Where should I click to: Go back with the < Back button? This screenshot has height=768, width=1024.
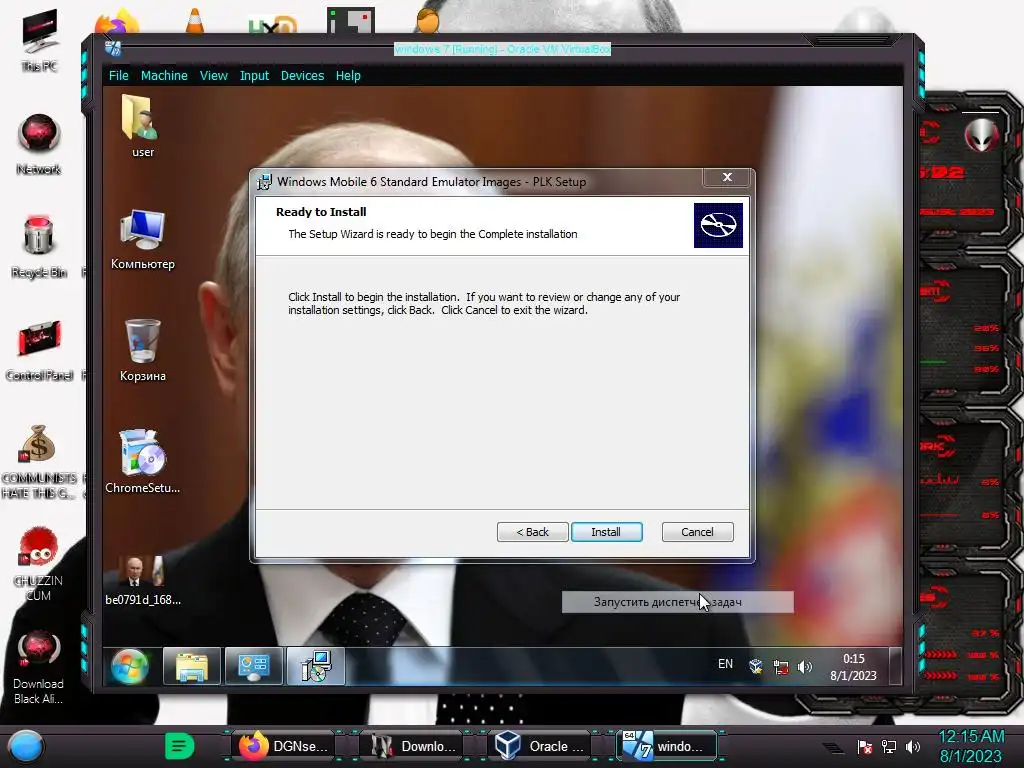click(532, 532)
